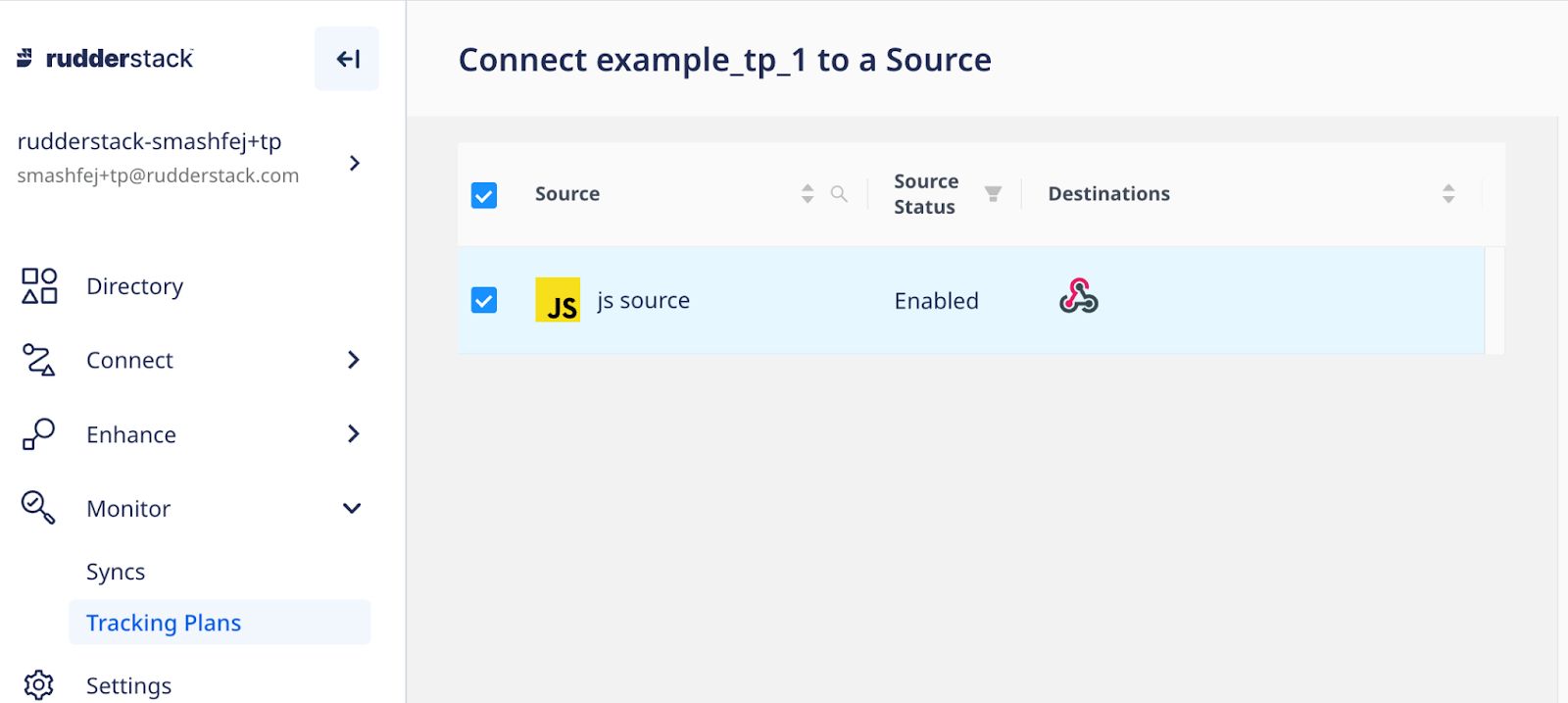Collapse the Monitor menu chevron
The image size is (1568, 703).
tap(352, 508)
